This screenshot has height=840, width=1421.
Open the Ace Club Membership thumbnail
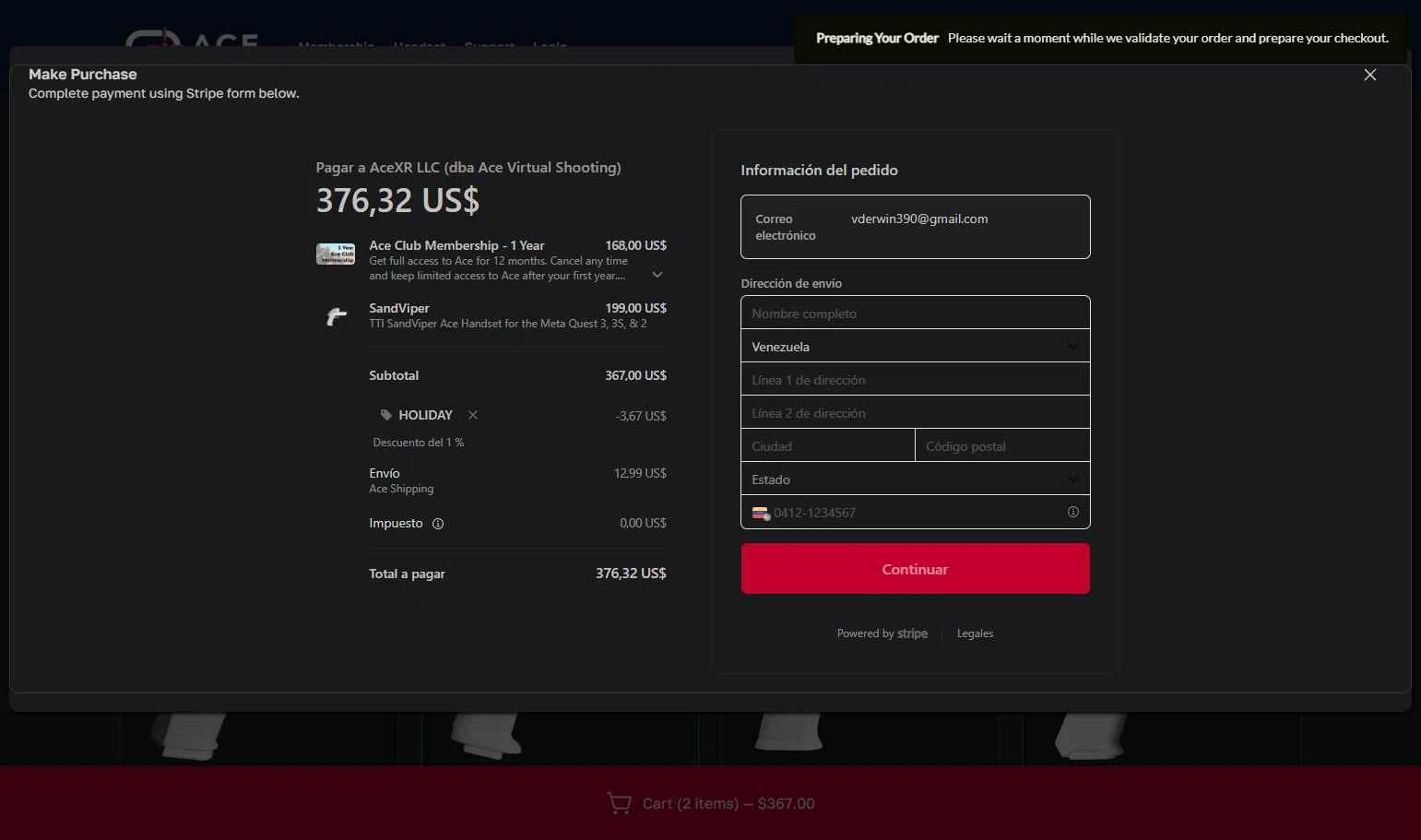(336, 254)
